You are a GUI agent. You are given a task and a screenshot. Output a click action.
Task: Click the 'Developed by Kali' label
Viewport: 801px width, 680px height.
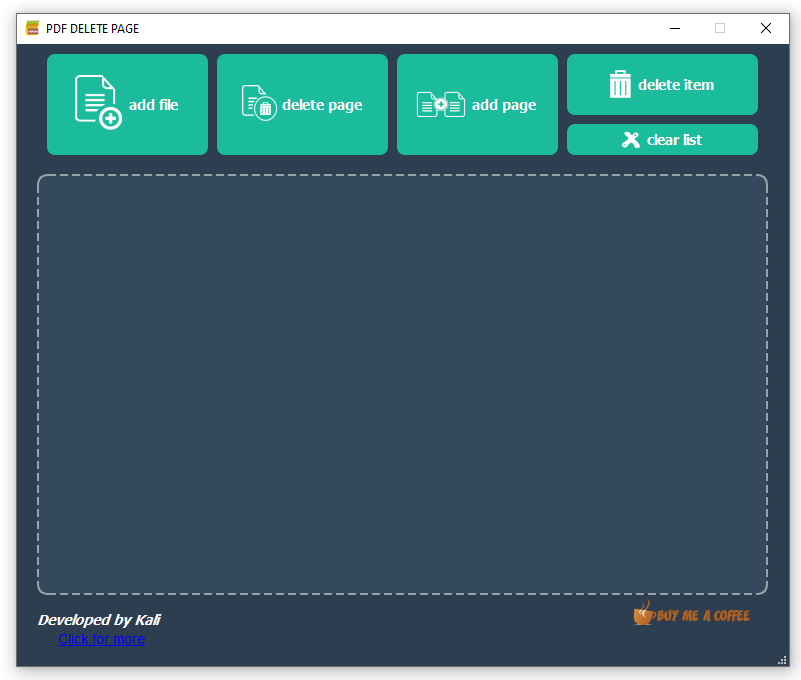99,620
